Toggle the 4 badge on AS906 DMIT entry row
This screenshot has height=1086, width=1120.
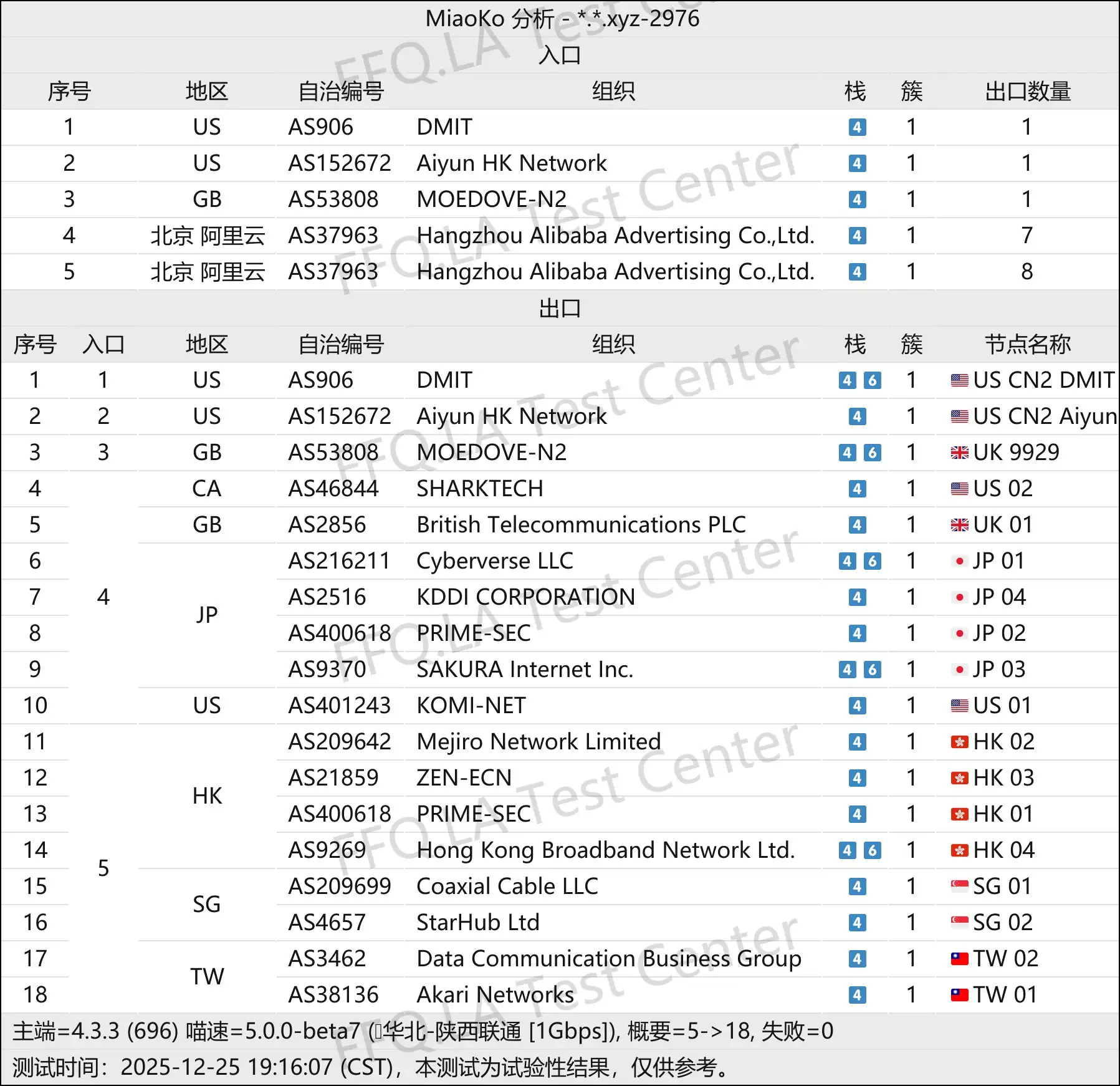tap(858, 127)
